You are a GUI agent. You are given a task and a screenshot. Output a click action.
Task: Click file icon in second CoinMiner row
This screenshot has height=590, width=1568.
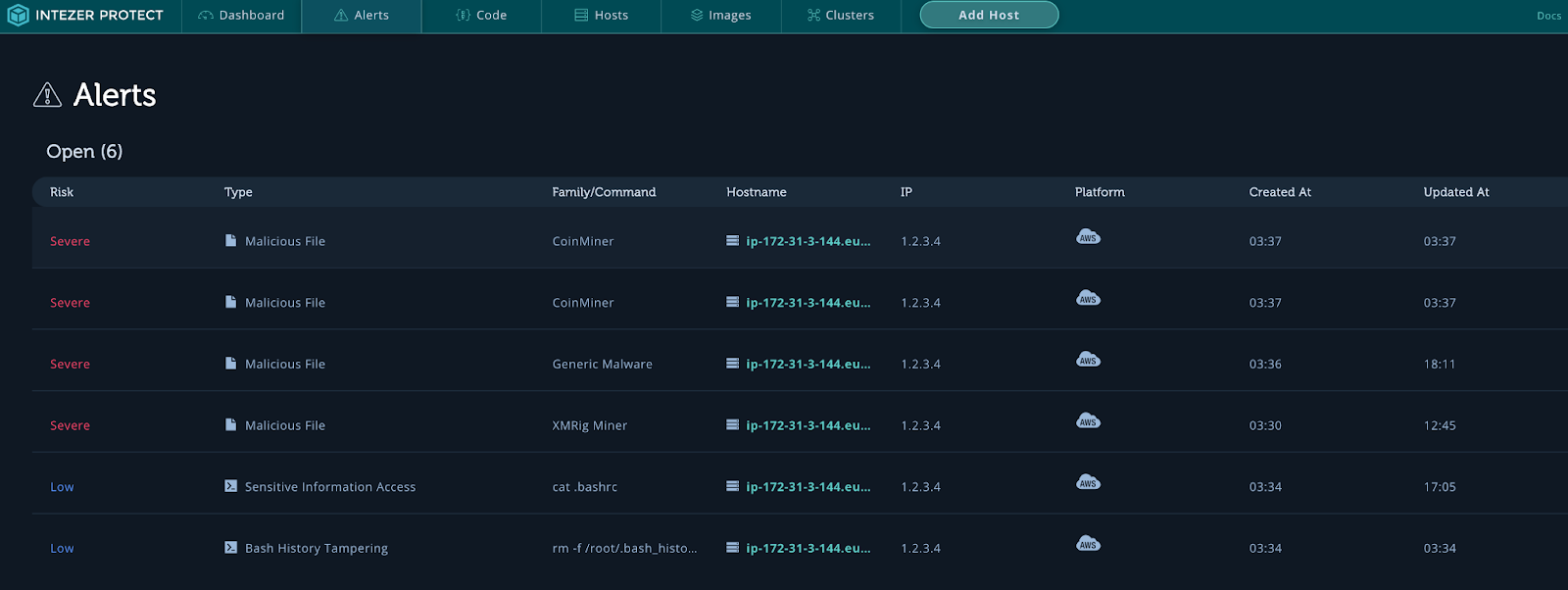230,302
